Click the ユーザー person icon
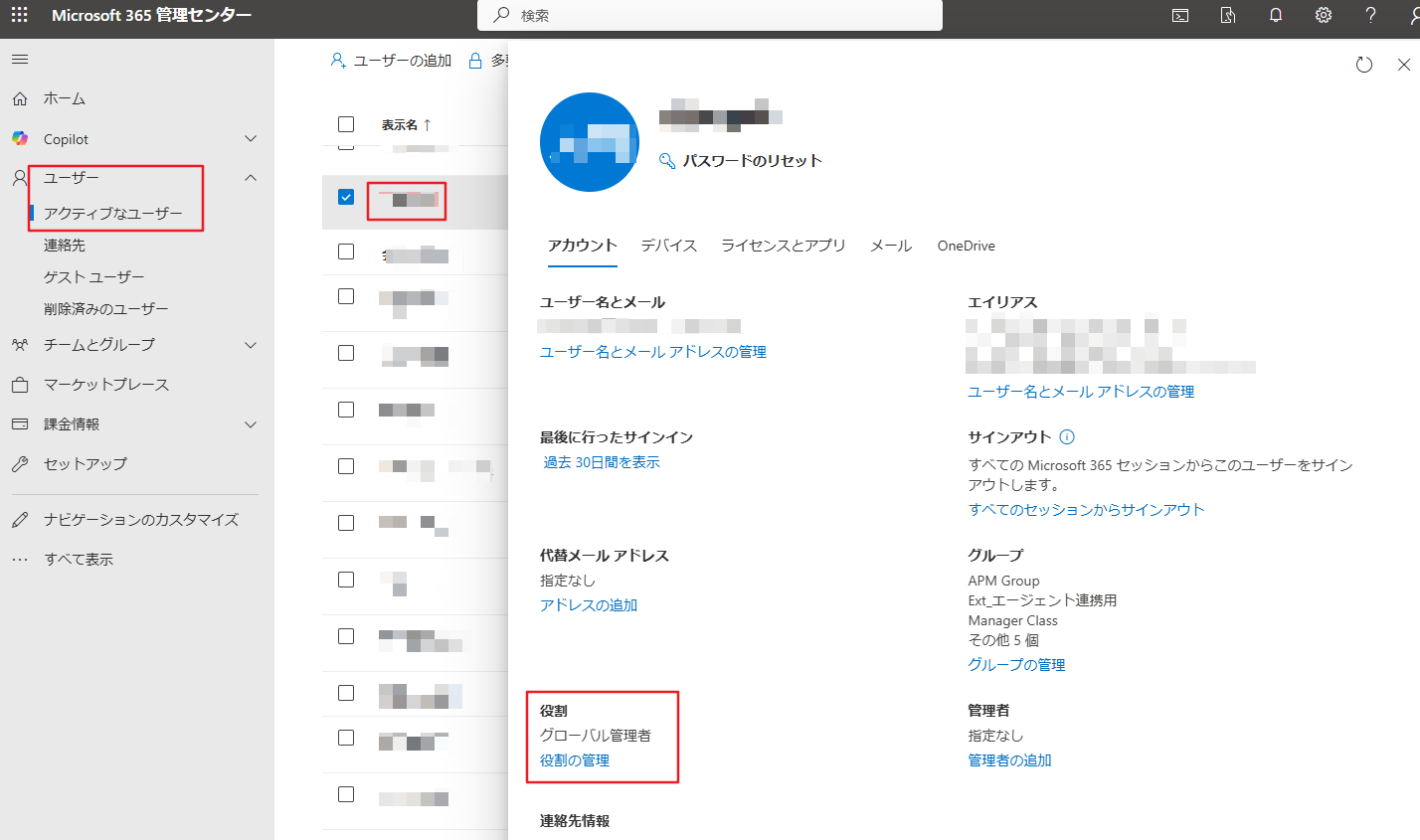The image size is (1420, 840). pos(20,178)
